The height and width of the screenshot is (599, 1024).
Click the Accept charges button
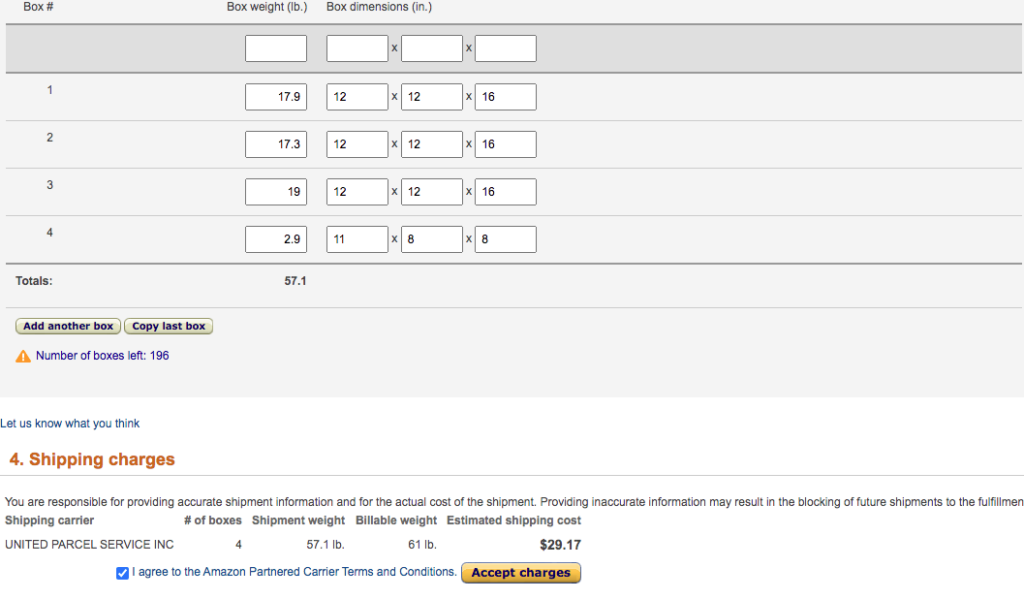point(521,573)
